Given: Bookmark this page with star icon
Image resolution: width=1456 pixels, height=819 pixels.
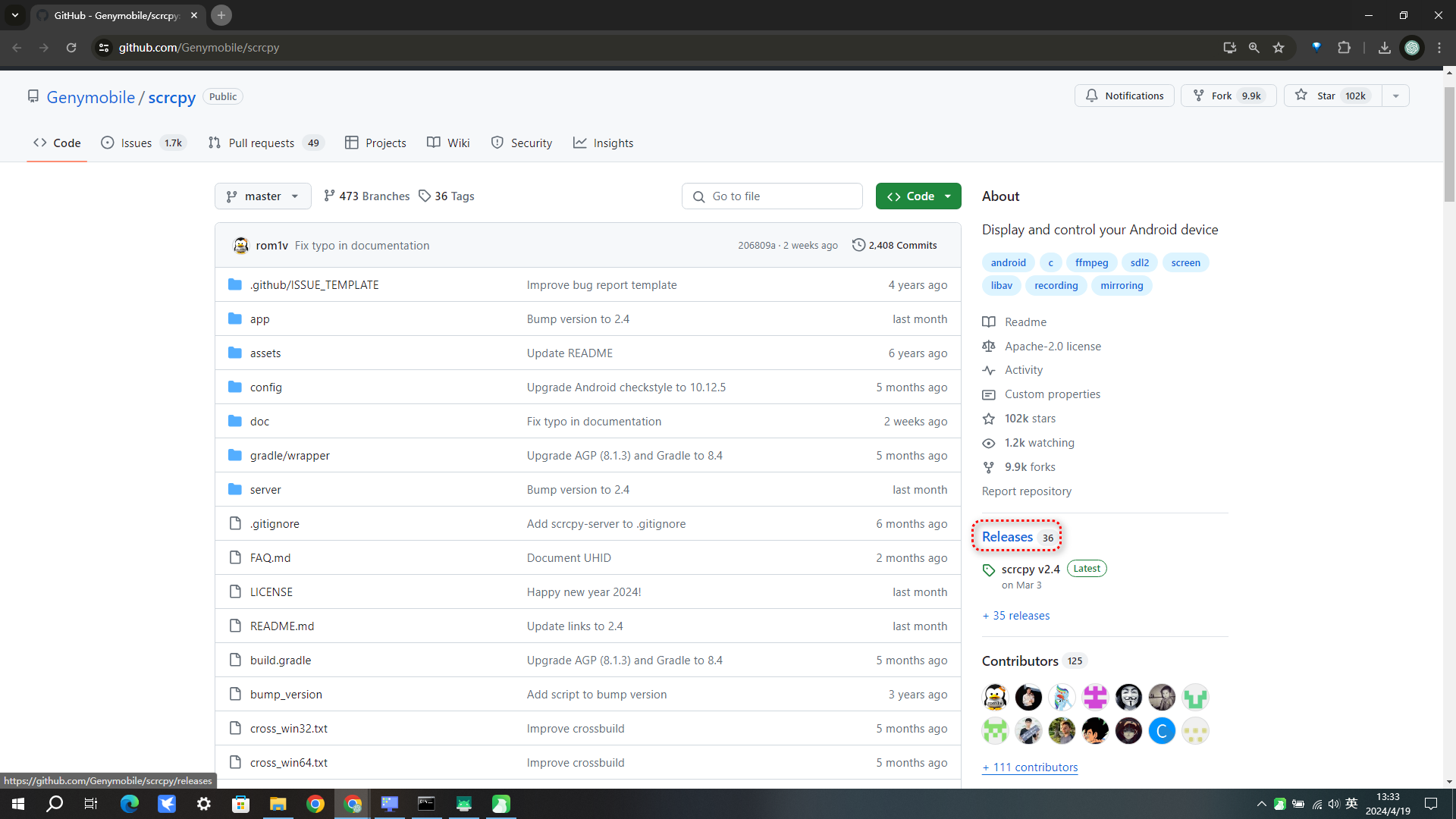Looking at the screenshot, I should pyautogui.click(x=1279, y=48).
